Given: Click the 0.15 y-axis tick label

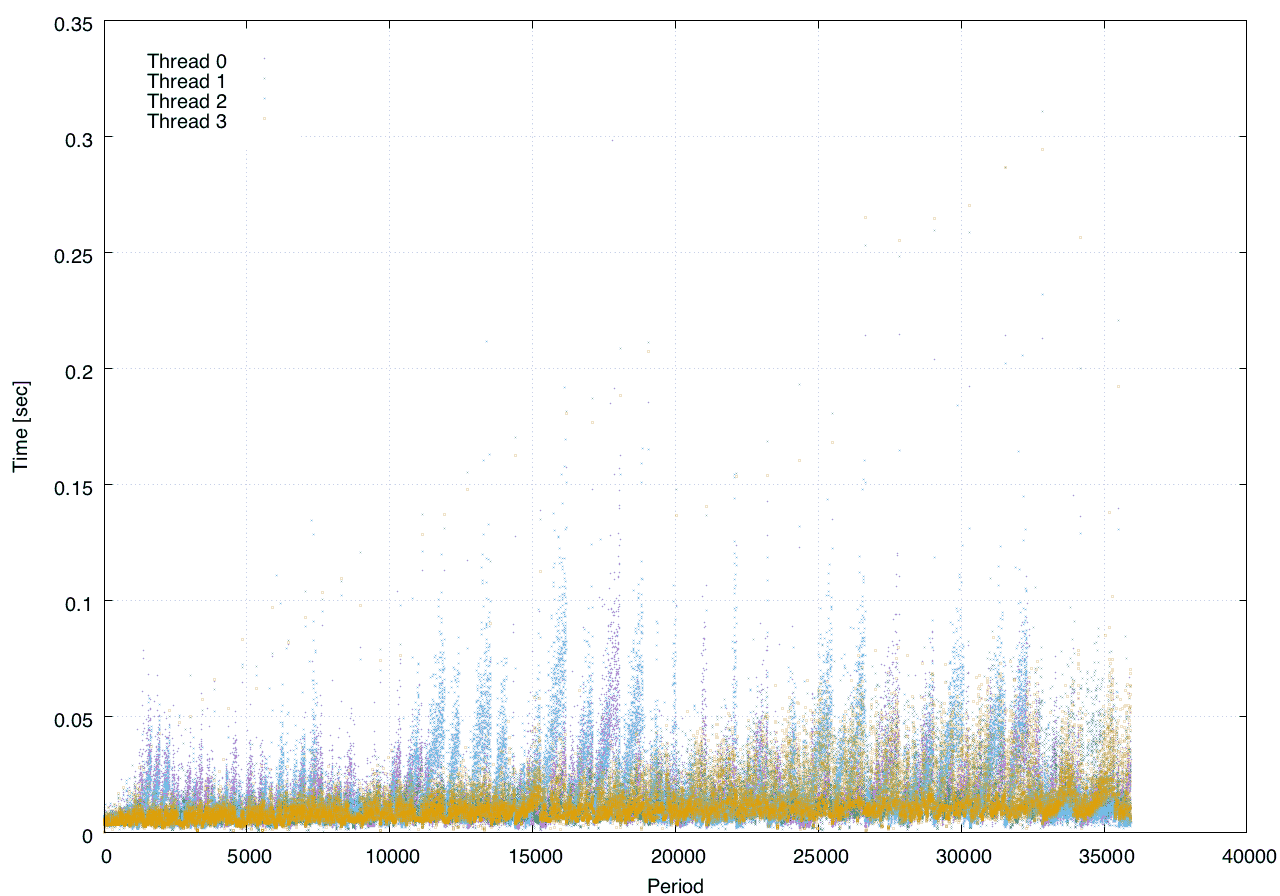Looking at the screenshot, I should tap(72, 486).
